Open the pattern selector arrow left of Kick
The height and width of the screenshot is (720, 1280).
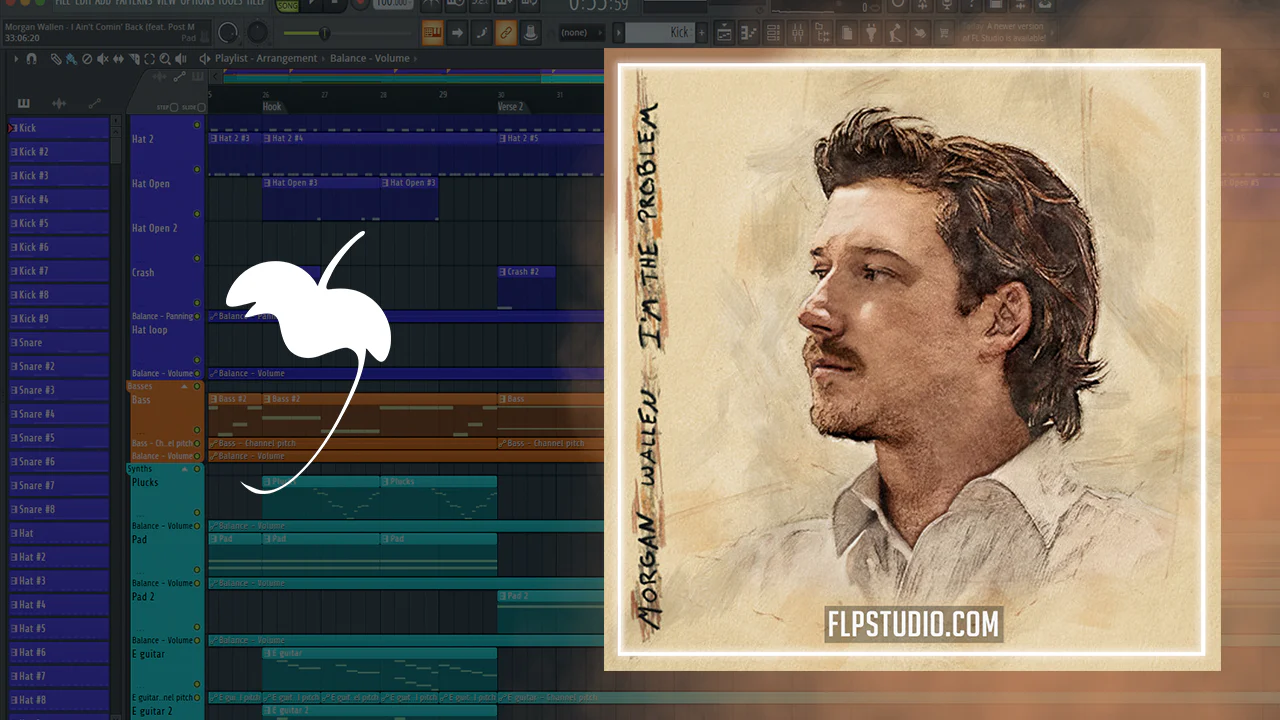(x=619, y=33)
